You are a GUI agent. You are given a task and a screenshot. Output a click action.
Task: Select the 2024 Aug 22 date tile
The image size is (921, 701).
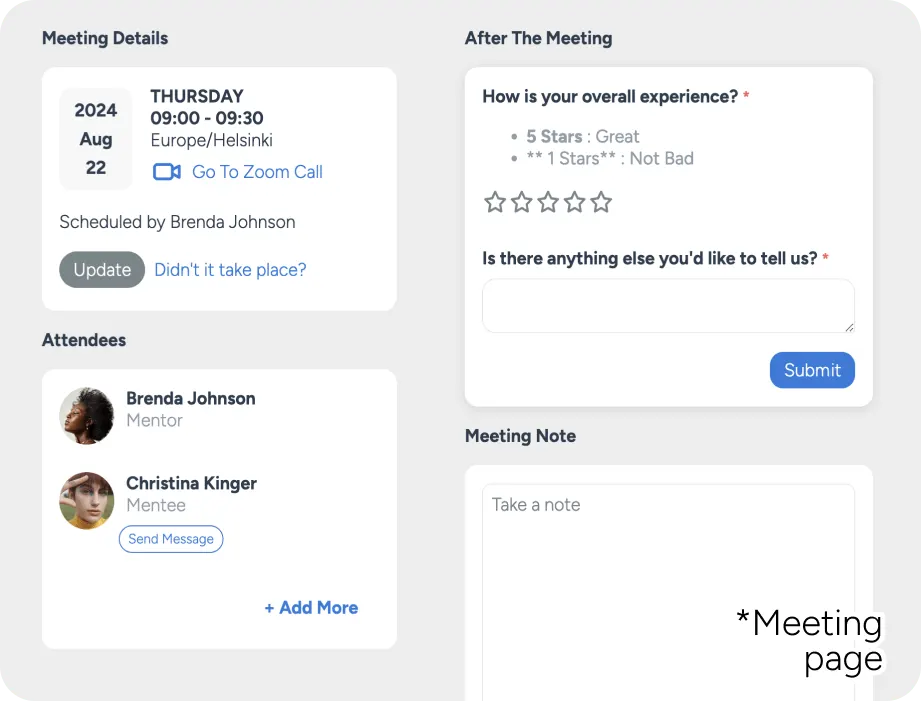[96, 139]
